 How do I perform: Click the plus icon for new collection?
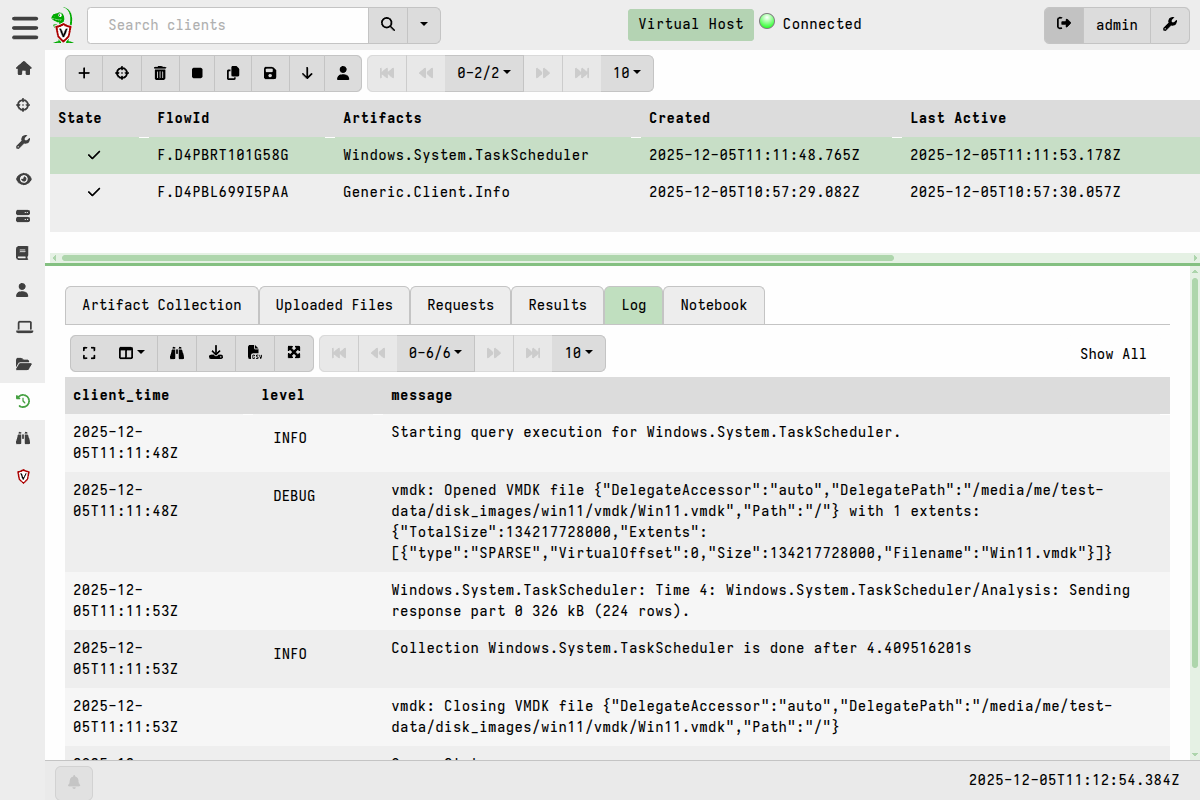tap(84, 73)
